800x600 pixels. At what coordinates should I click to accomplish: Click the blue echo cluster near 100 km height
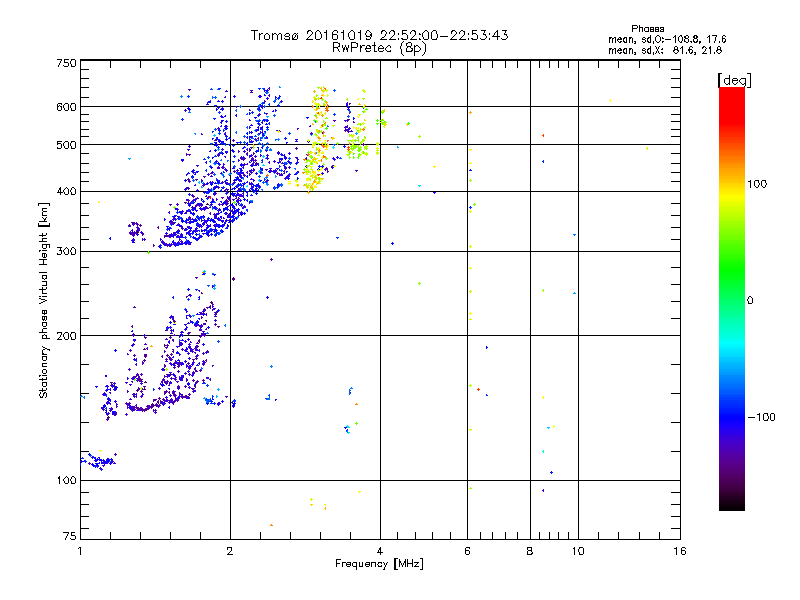click(x=99, y=461)
